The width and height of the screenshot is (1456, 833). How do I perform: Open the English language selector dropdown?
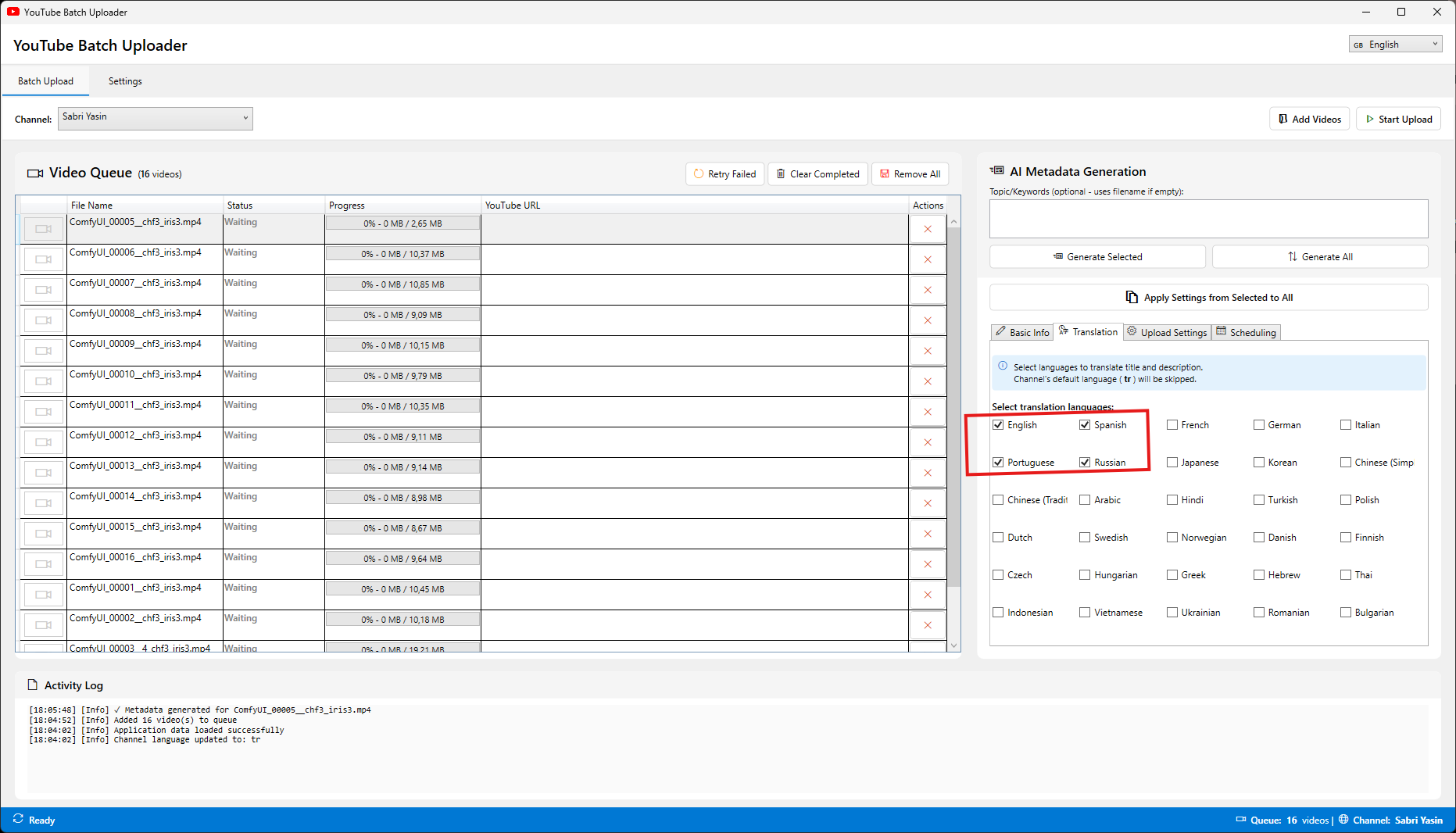point(1394,45)
